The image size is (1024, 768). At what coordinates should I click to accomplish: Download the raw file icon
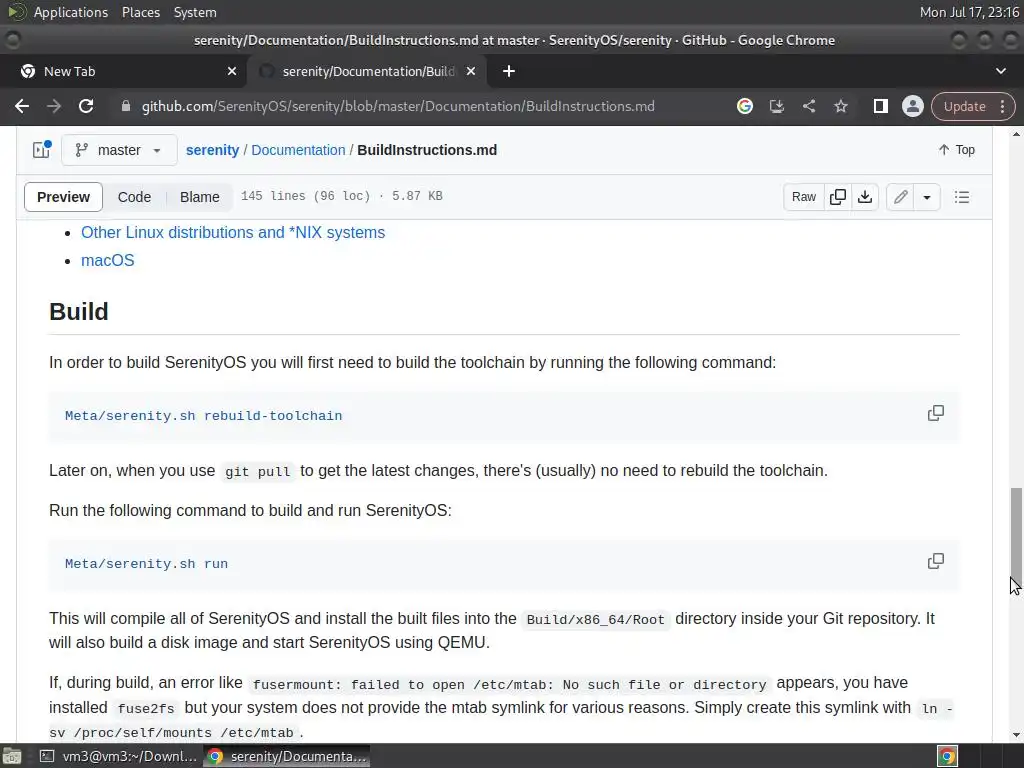[865, 197]
